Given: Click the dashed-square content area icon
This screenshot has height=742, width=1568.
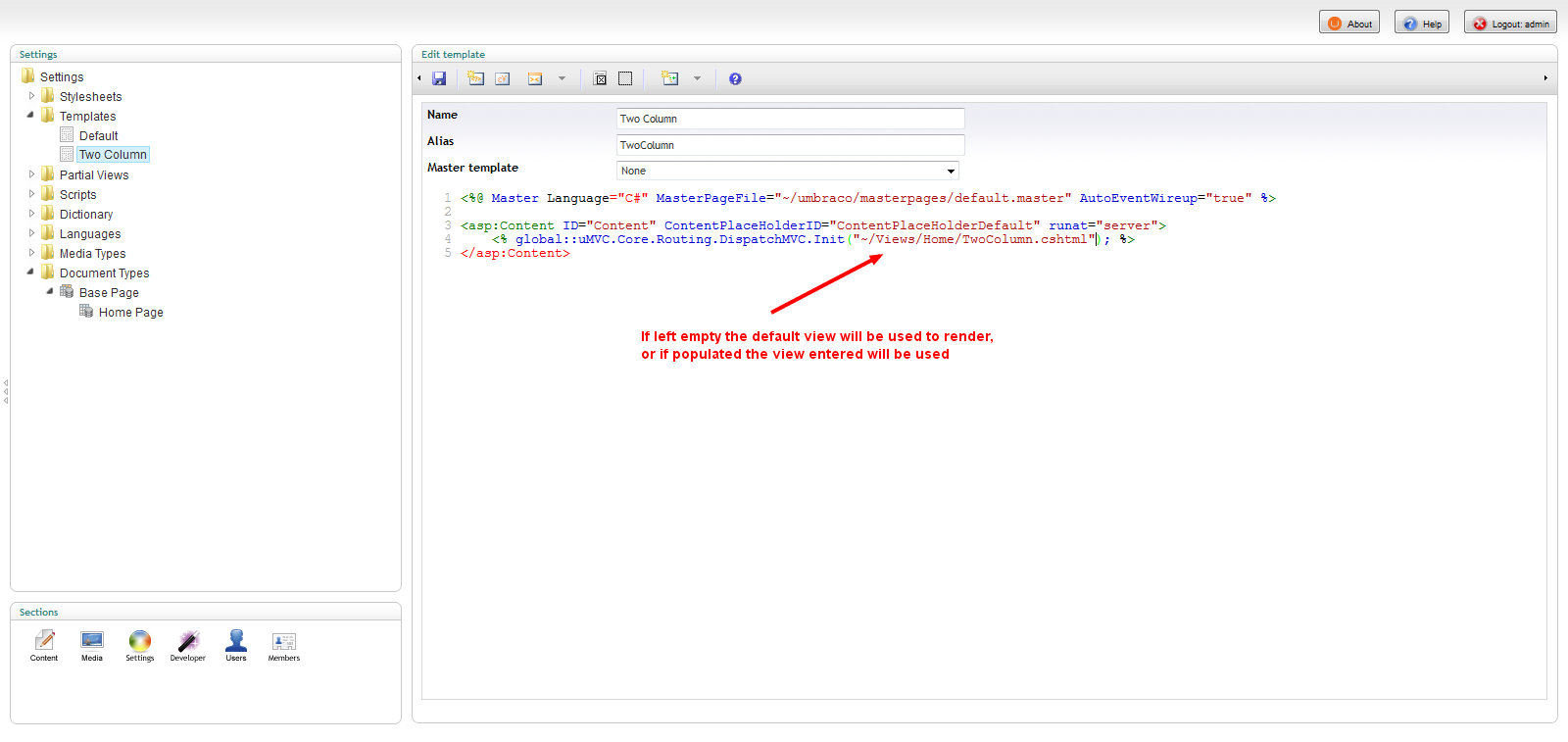Looking at the screenshot, I should (625, 78).
